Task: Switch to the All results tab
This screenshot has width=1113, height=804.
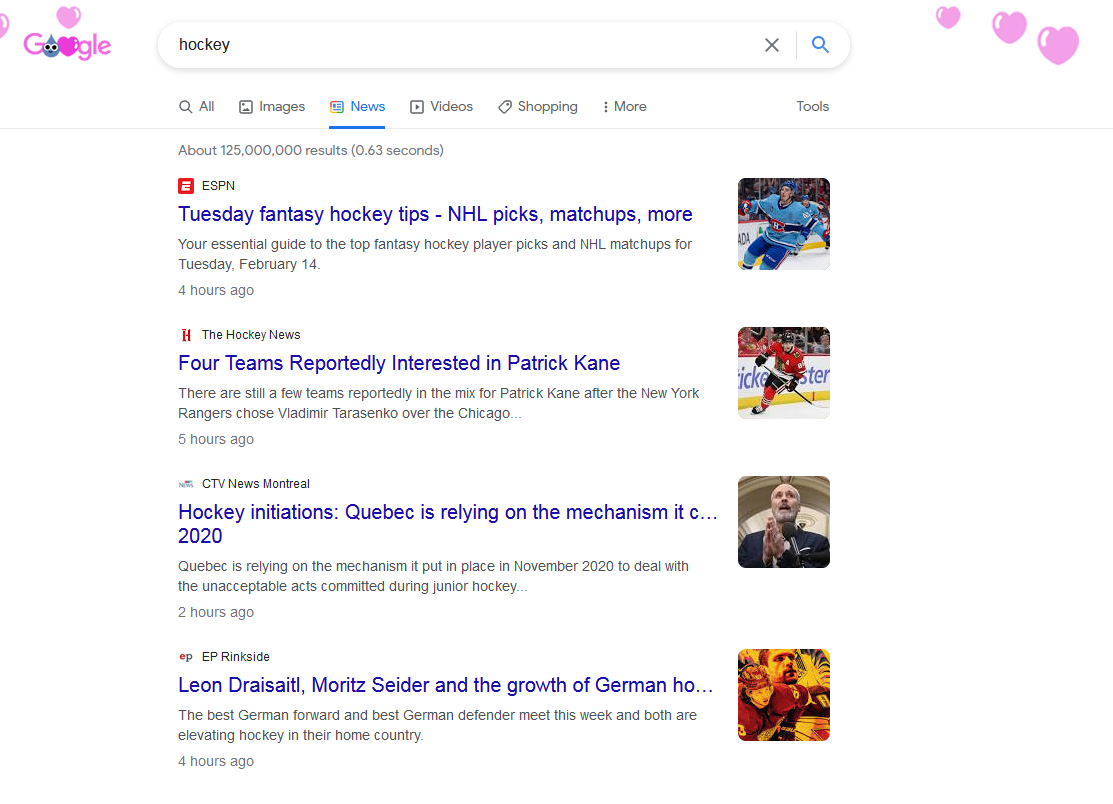Action: click(x=197, y=106)
